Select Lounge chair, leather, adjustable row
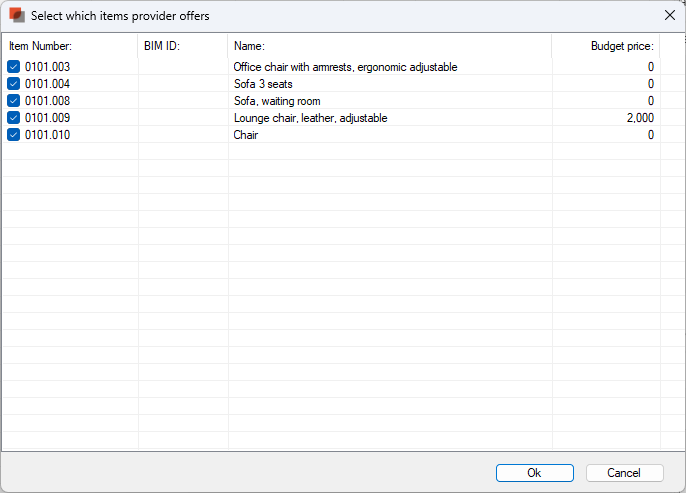Viewport: 686px width, 493px height. click(x=310, y=118)
